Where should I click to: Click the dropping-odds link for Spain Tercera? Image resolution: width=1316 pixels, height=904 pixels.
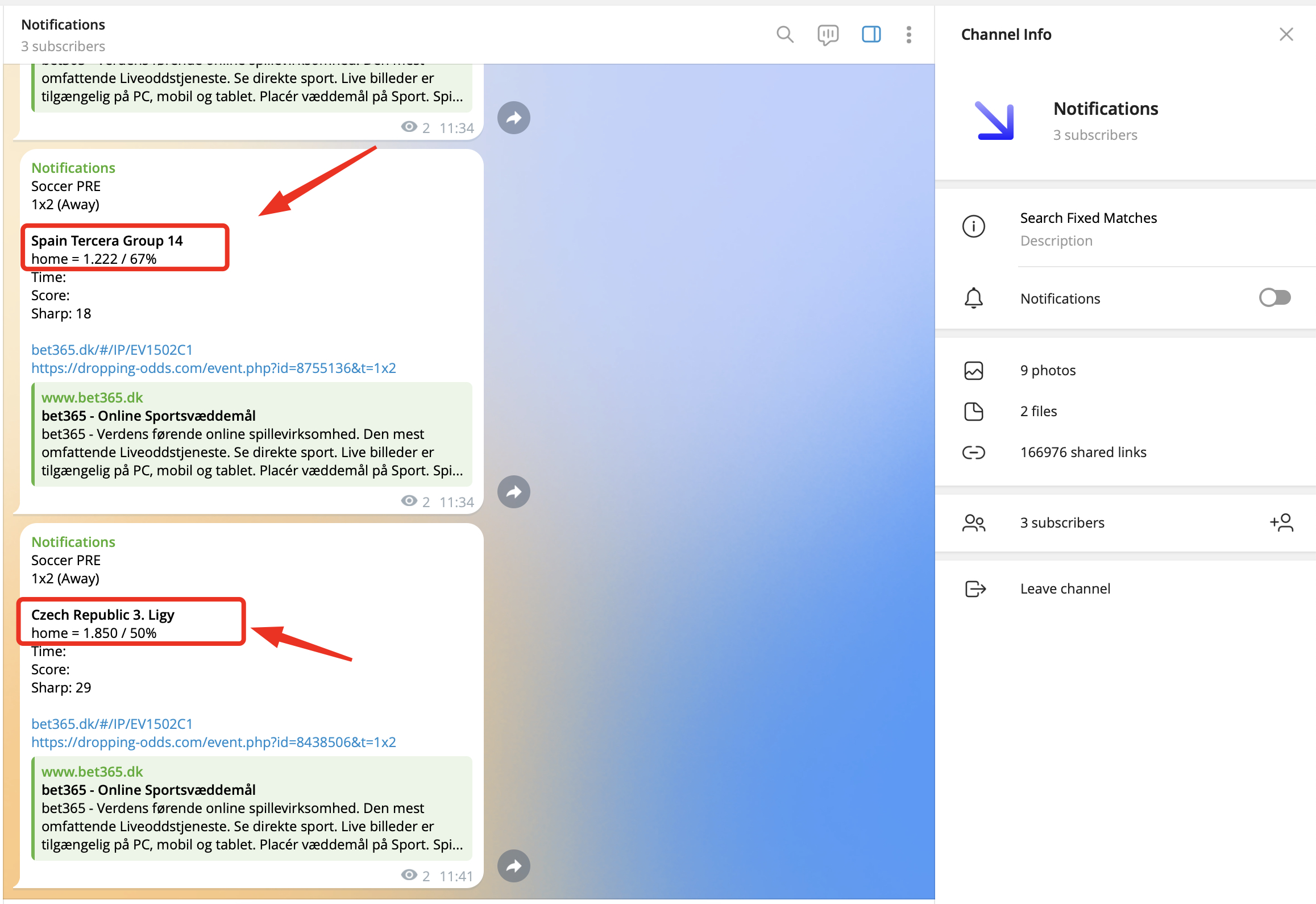coord(213,368)
